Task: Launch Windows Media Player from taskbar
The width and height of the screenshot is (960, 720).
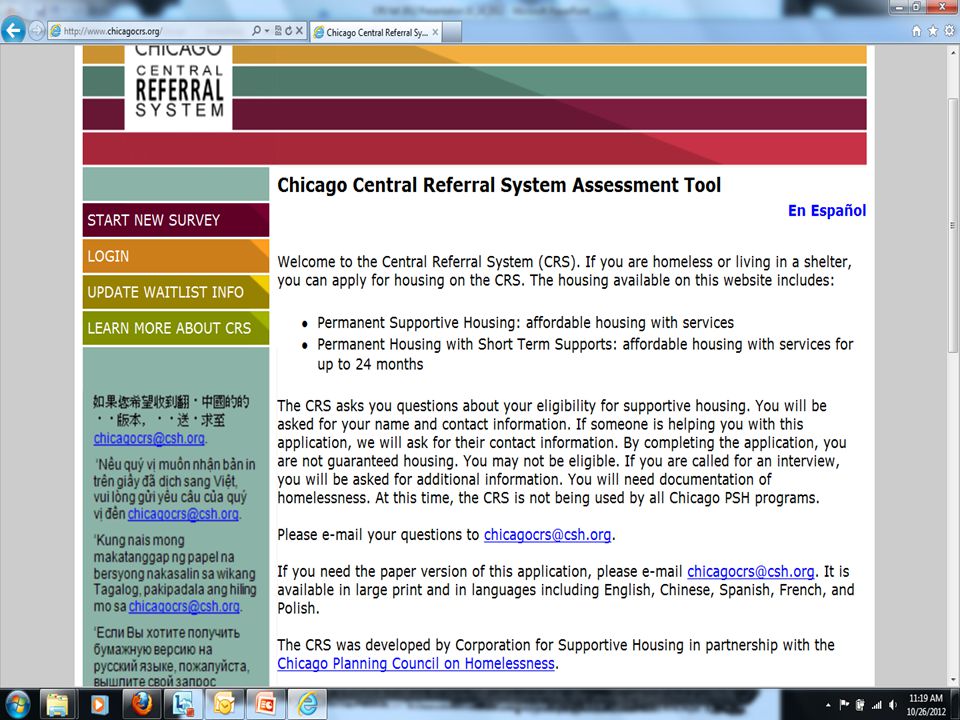Action: [99, 704]
